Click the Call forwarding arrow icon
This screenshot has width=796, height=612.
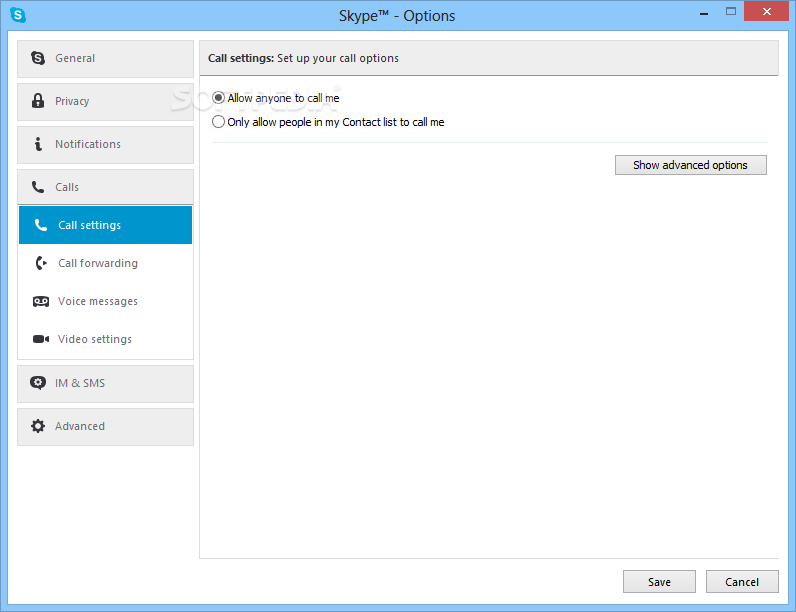41,263
